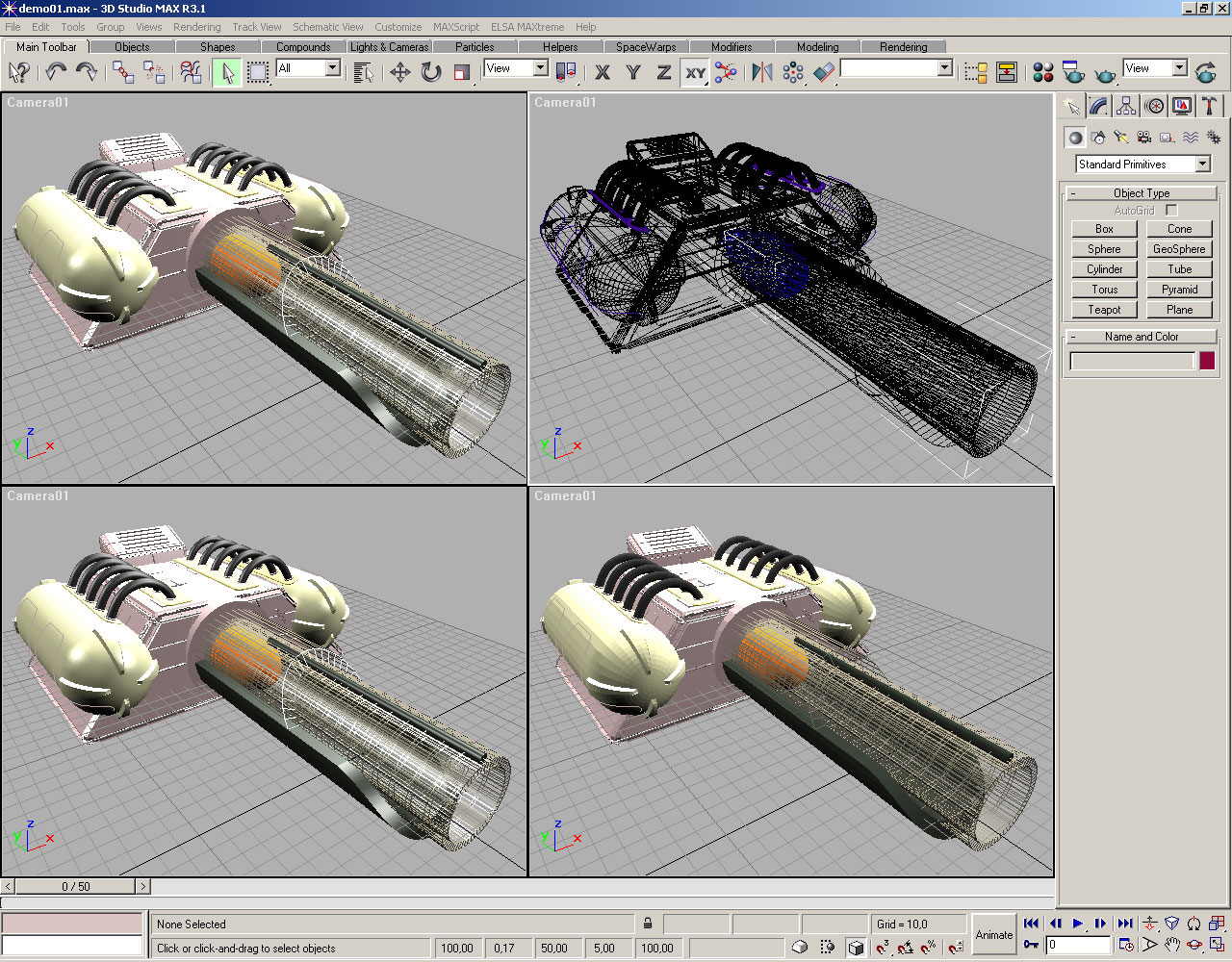Enable the AutoGrid checkbox
The image size is (1232, 962).
pyautogui.click(x=1171, y=210)
